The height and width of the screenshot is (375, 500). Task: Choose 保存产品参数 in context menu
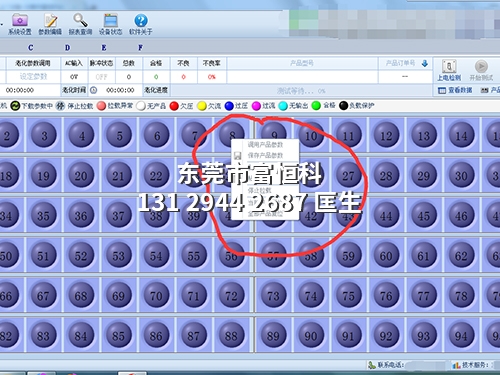coord(265,155)
